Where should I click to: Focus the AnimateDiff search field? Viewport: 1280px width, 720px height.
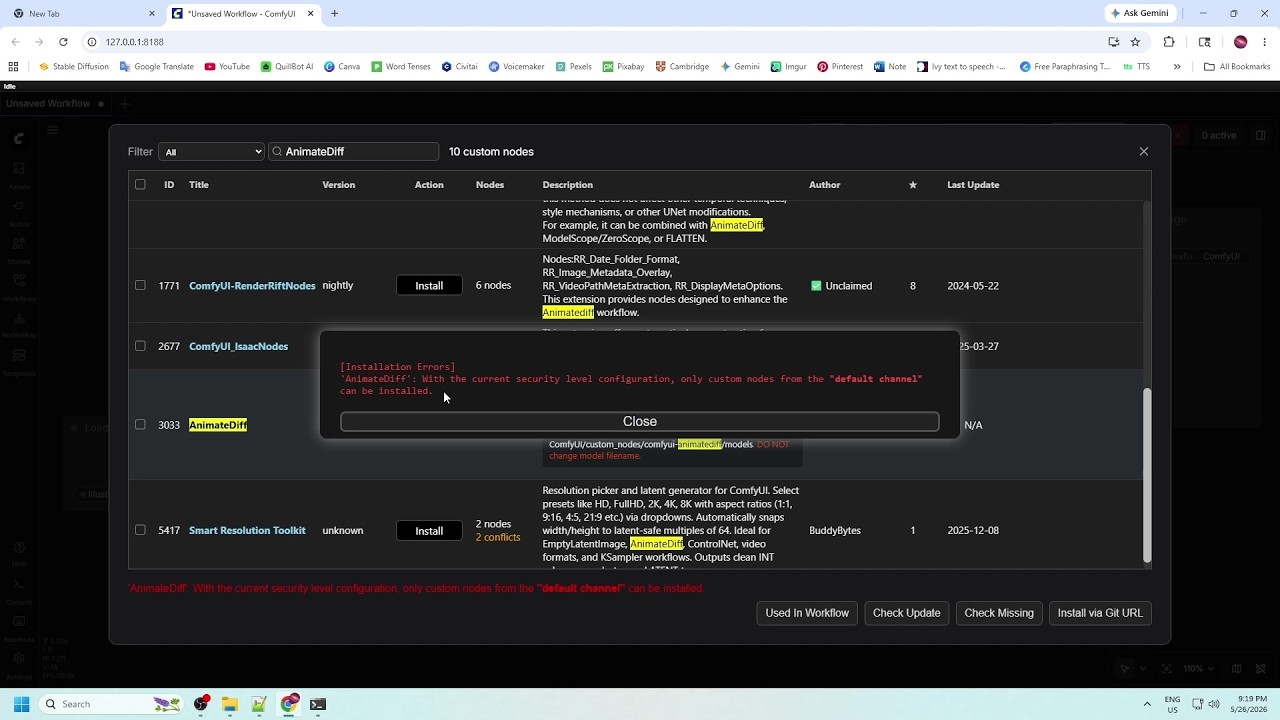354,152
